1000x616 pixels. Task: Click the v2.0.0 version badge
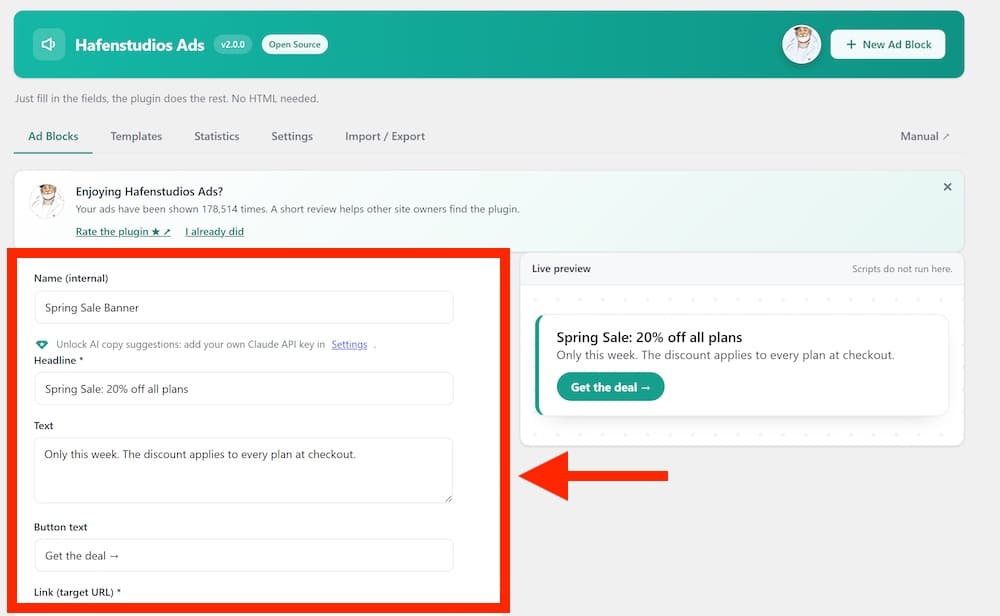coord(233,45)
